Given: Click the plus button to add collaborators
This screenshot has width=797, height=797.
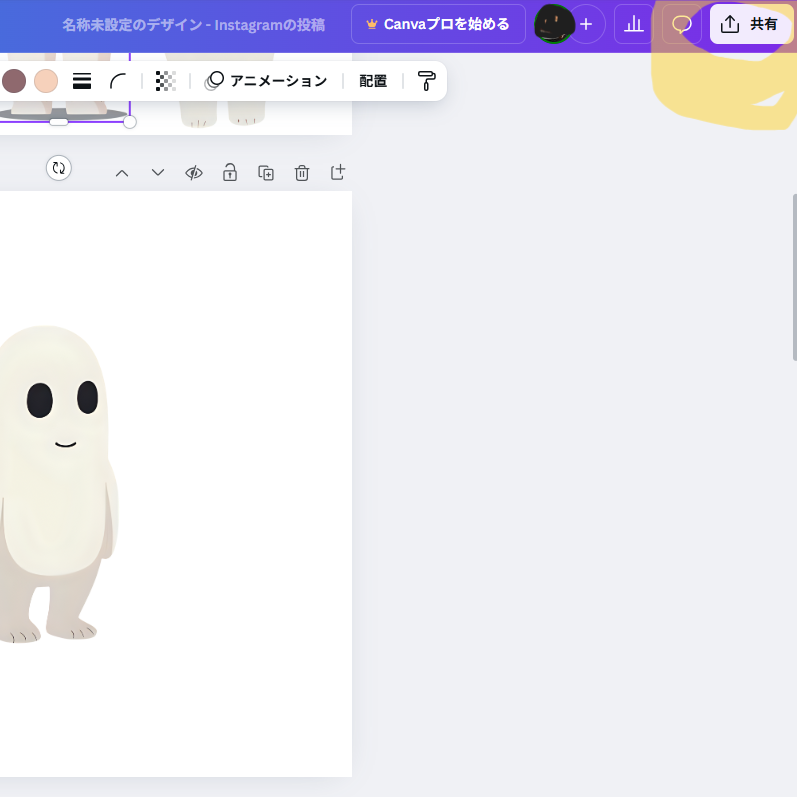Looking at the screenshot, I should point(586,24).
